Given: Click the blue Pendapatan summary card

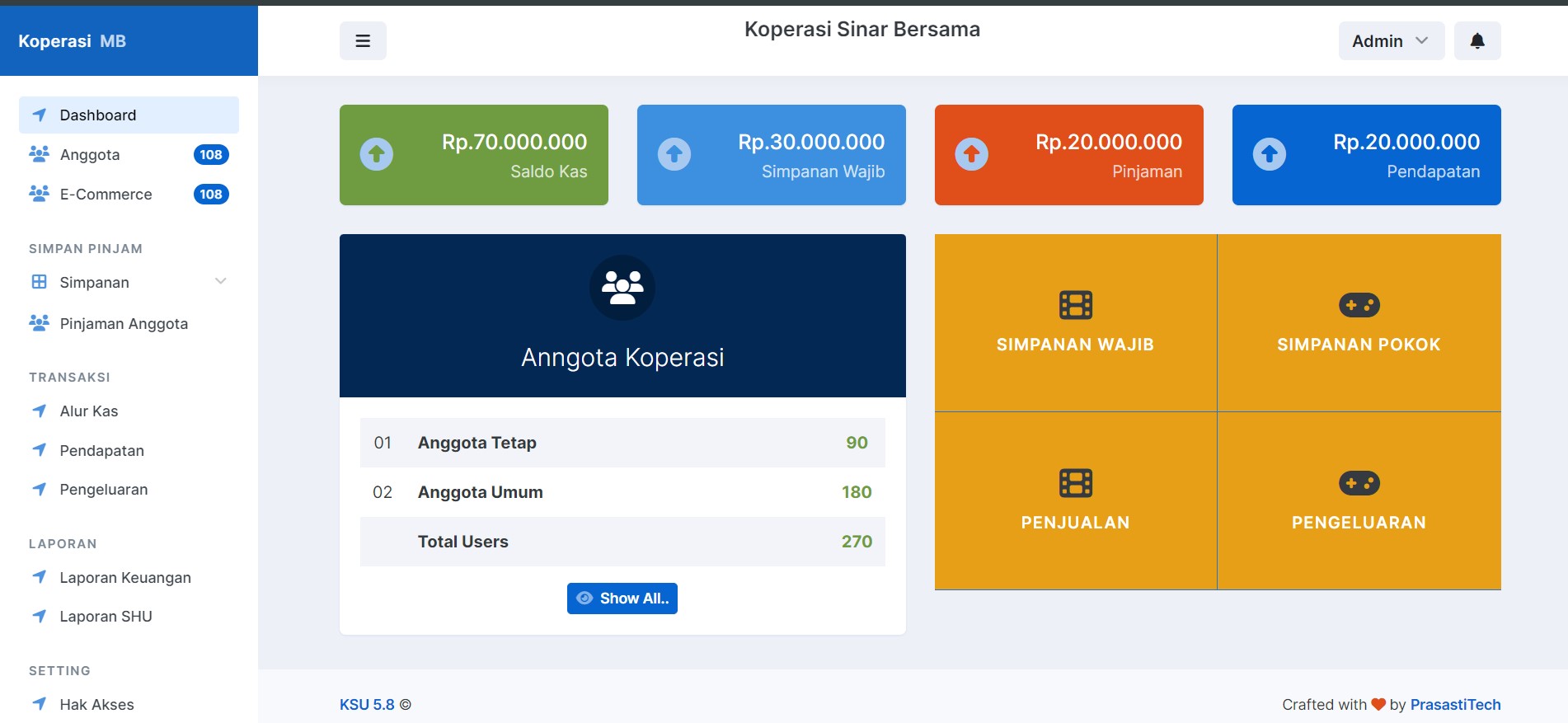Looking at the screenshot, I should (1366, 155).
